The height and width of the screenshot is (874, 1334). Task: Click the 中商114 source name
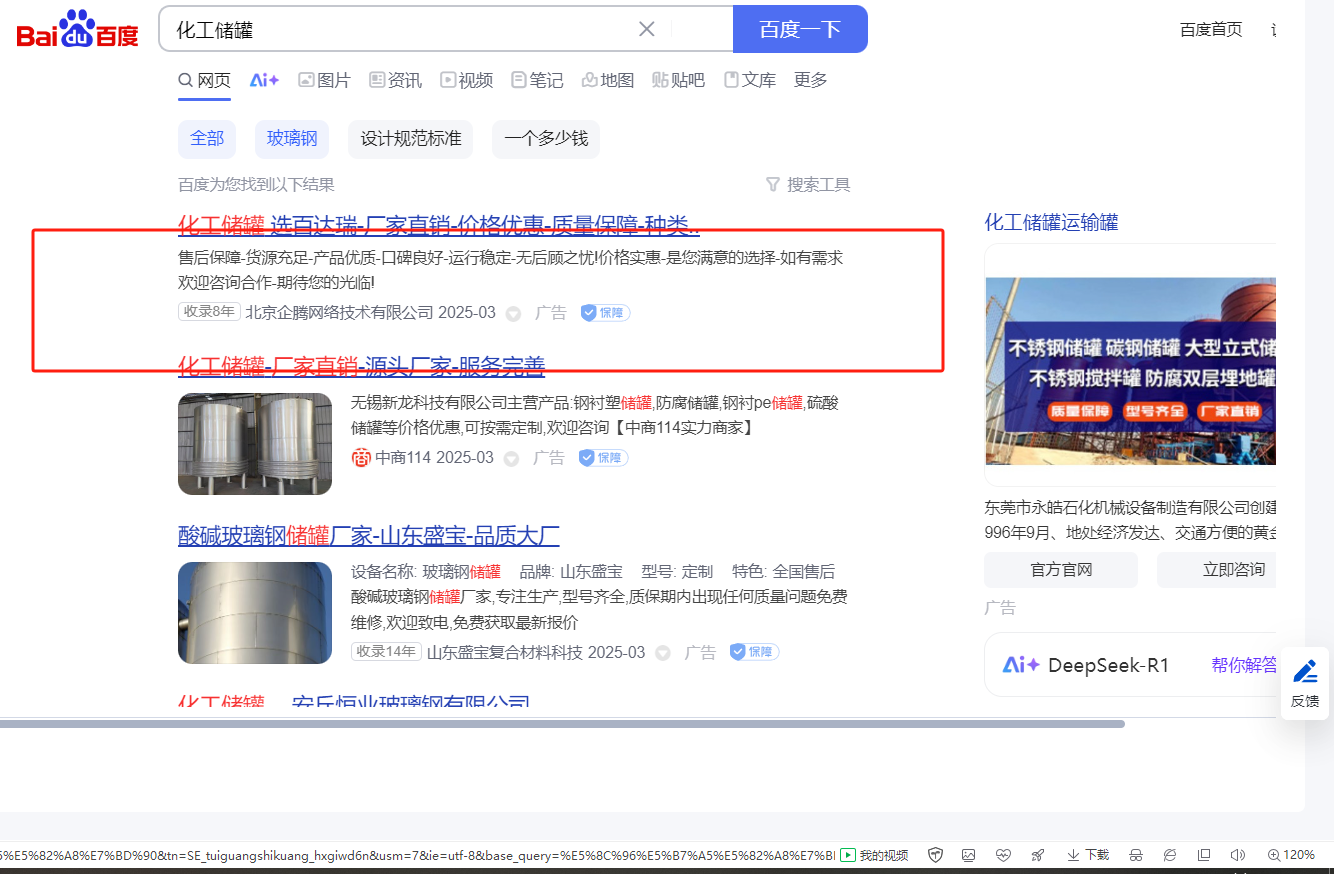pos(403,458)
